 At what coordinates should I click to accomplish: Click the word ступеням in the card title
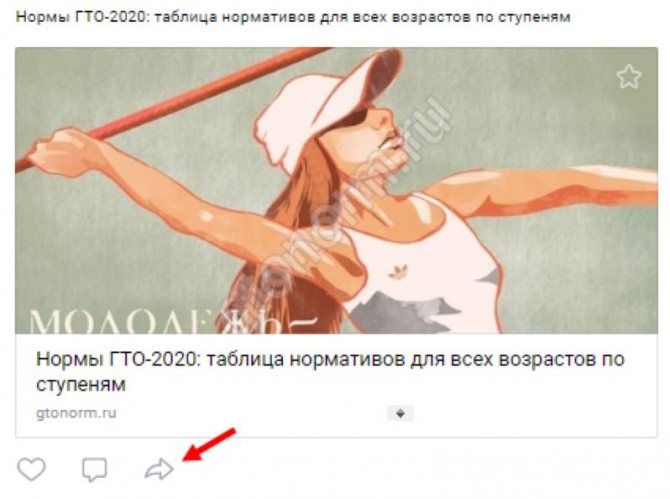click(x=81, y=385)
